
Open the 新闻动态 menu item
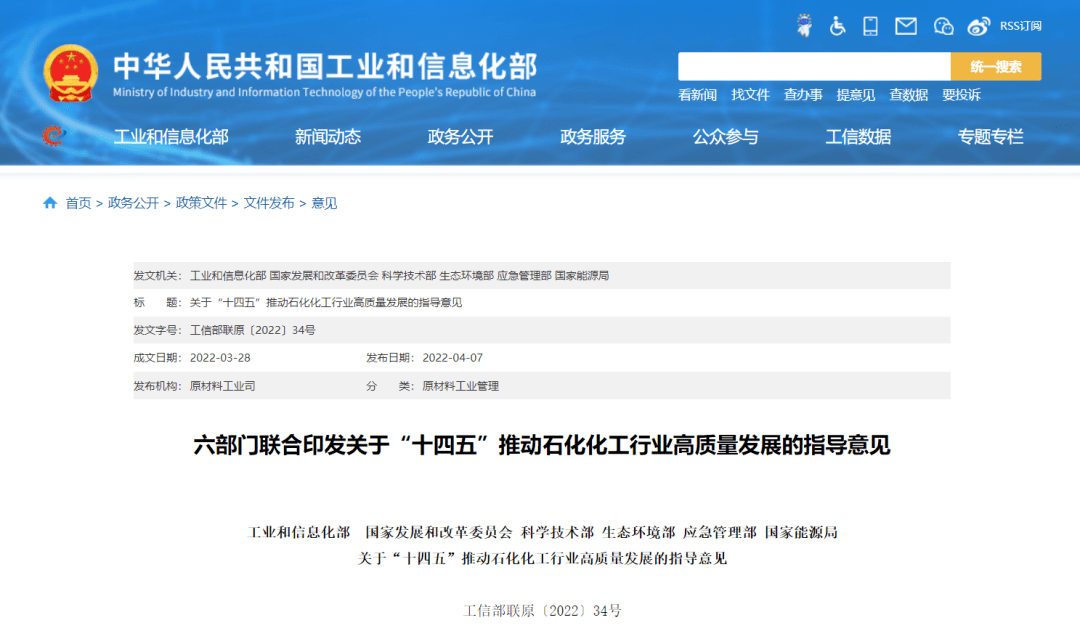[328, 137]
